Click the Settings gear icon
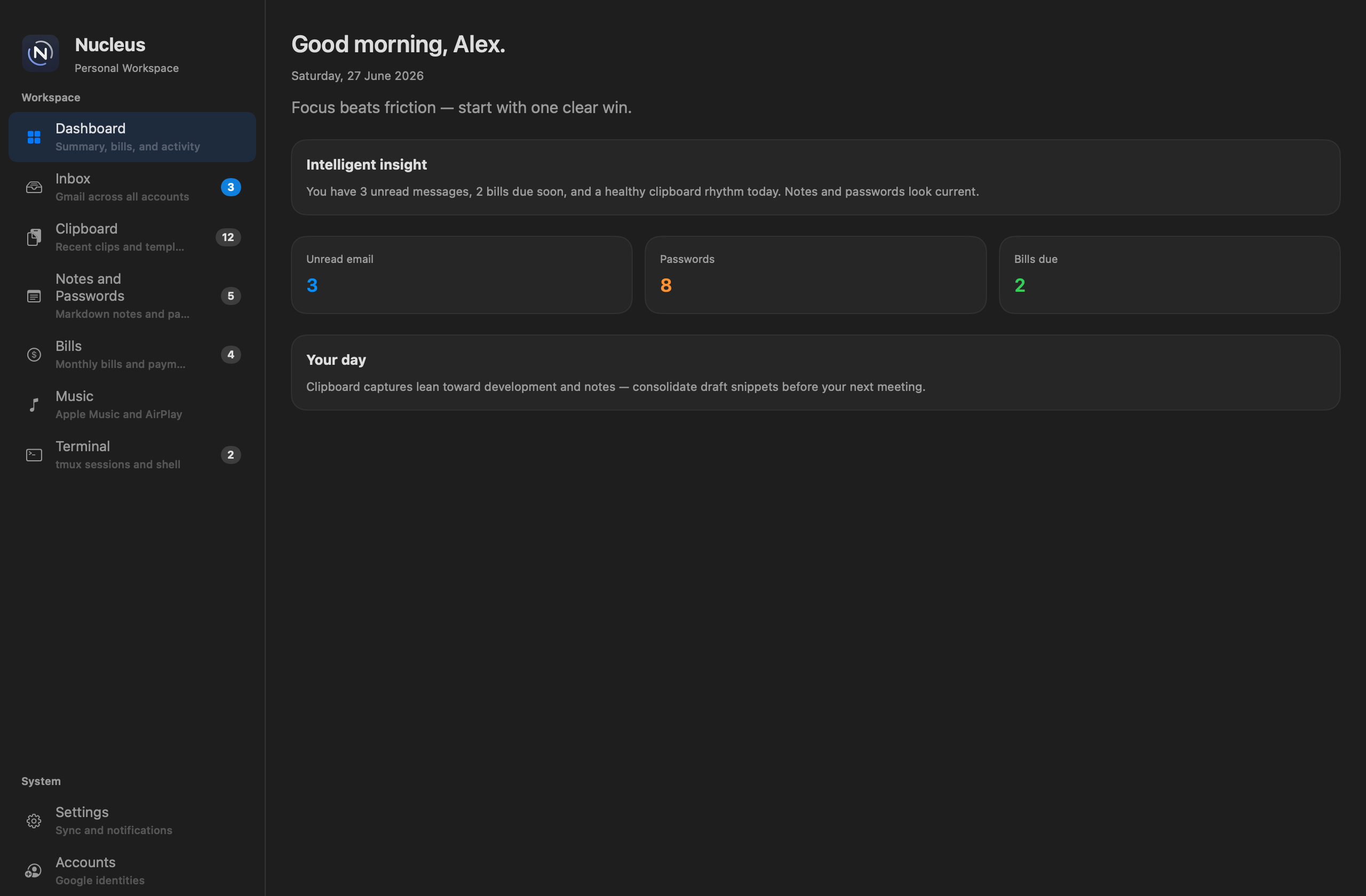Viewport: 1366px width, 896px height. (x=34, y=821)
